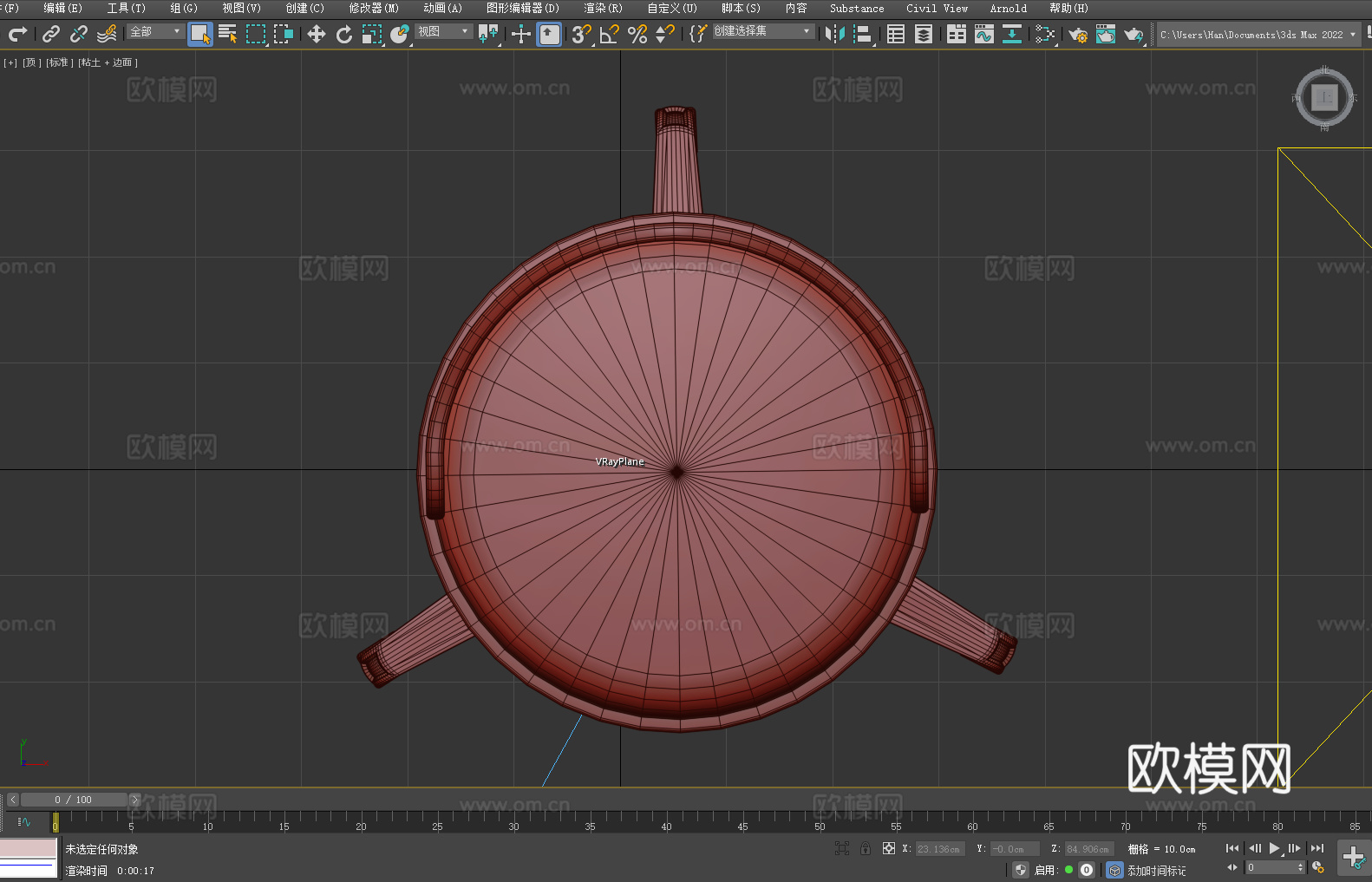1372x882 pixels.
Task: Select the Move tool
Action: [x=317, y=34]
